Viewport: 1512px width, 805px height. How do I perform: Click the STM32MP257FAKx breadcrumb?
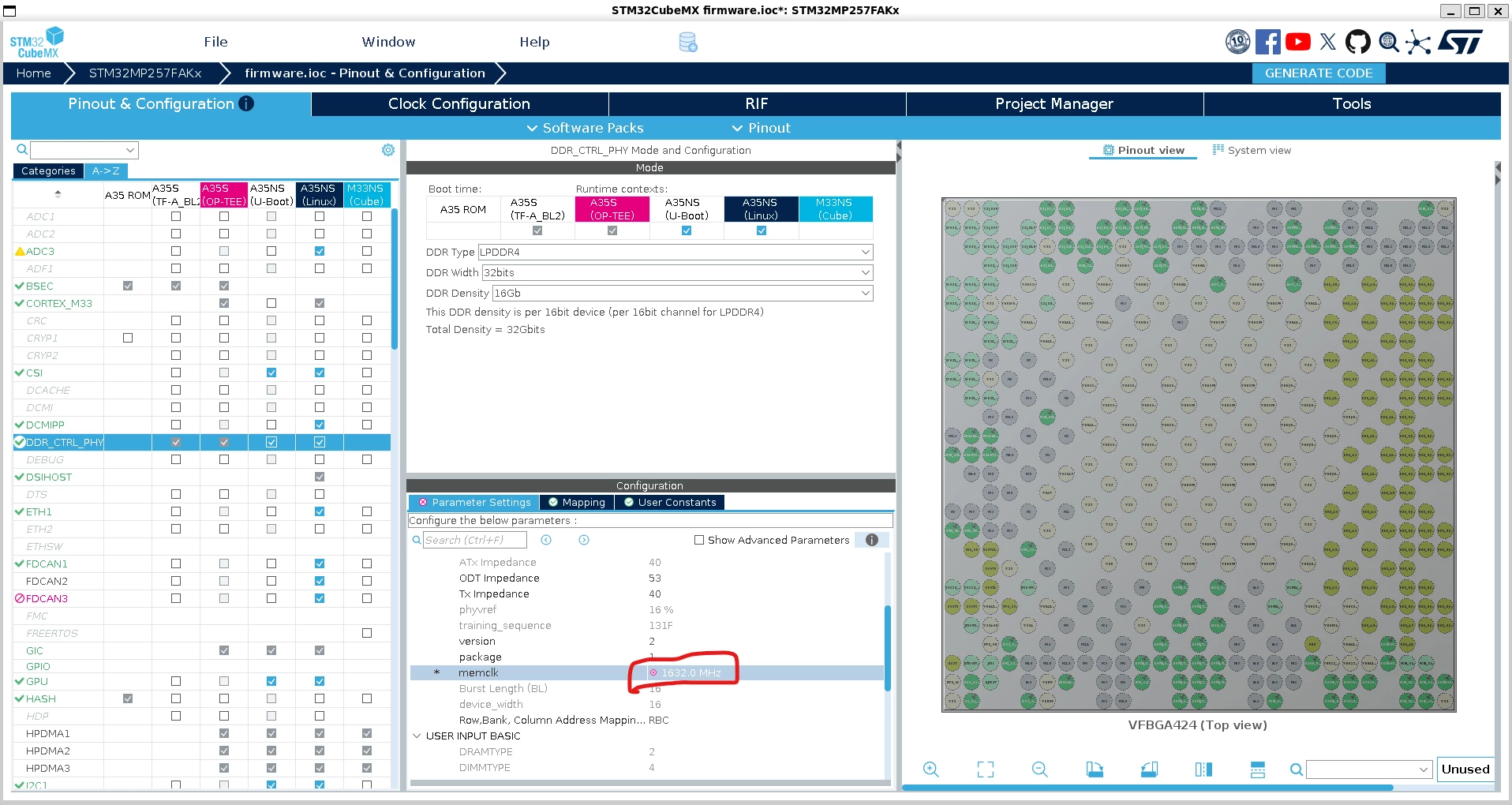(145, 73)
